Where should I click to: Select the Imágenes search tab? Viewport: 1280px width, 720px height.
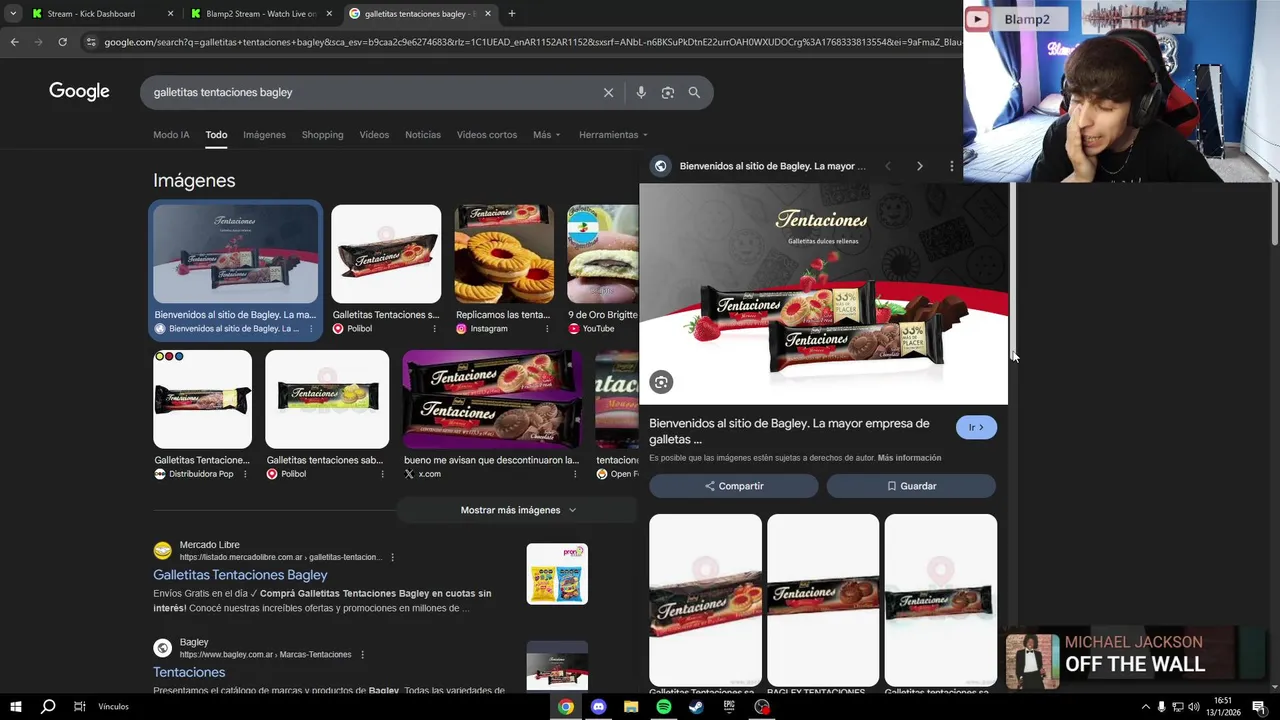(264, 135)
